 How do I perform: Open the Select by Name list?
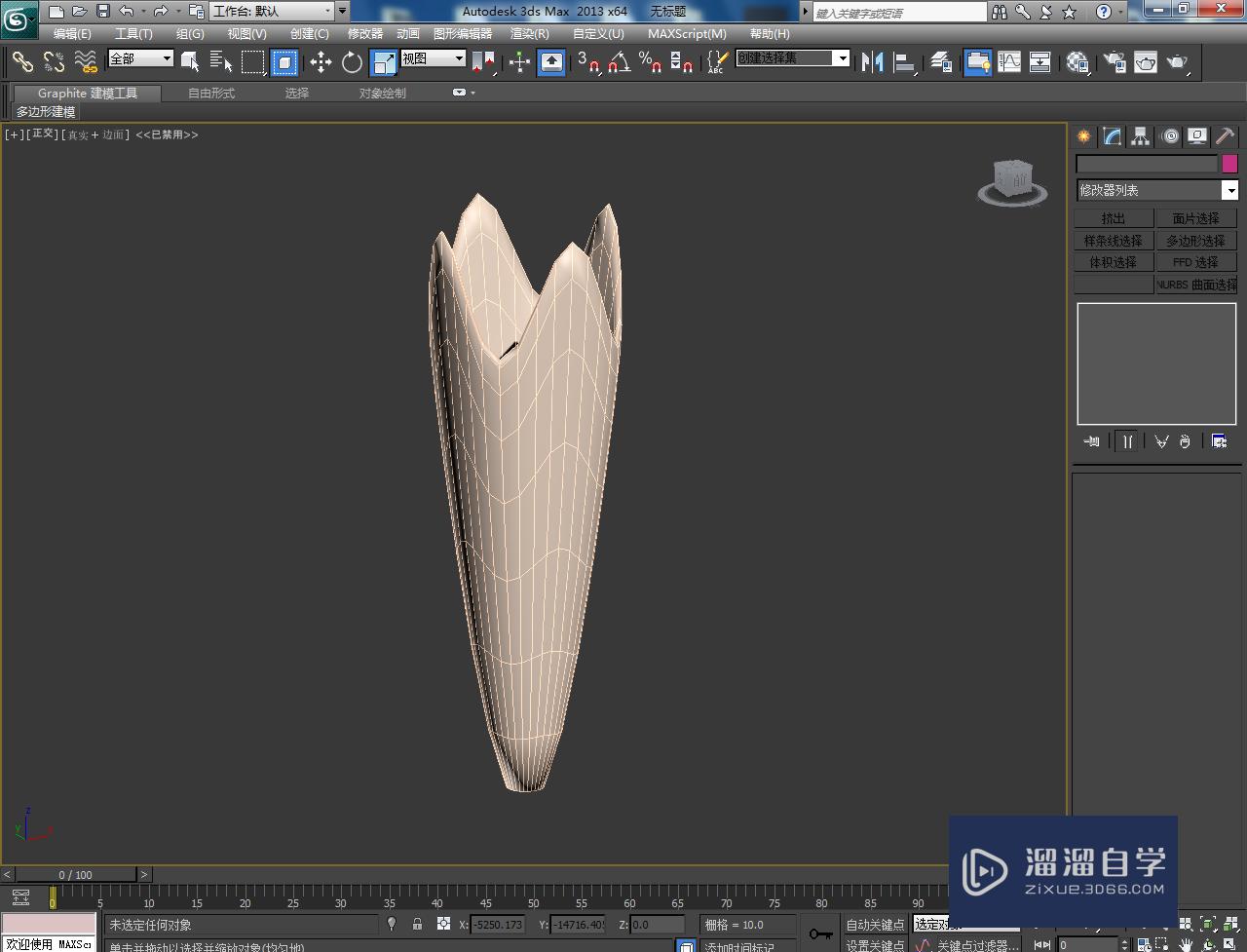pyautogui.click(x=221, y=62)
